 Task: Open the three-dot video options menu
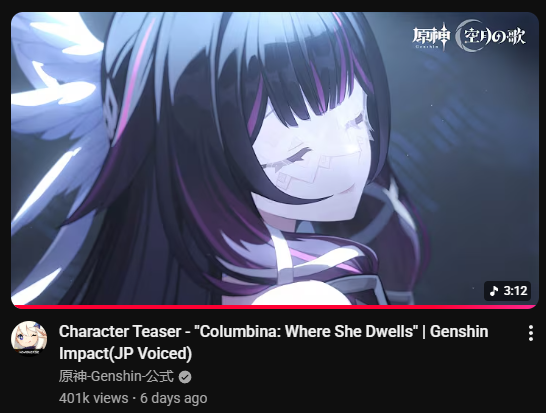pyautogui.click(x=530, y=333)
